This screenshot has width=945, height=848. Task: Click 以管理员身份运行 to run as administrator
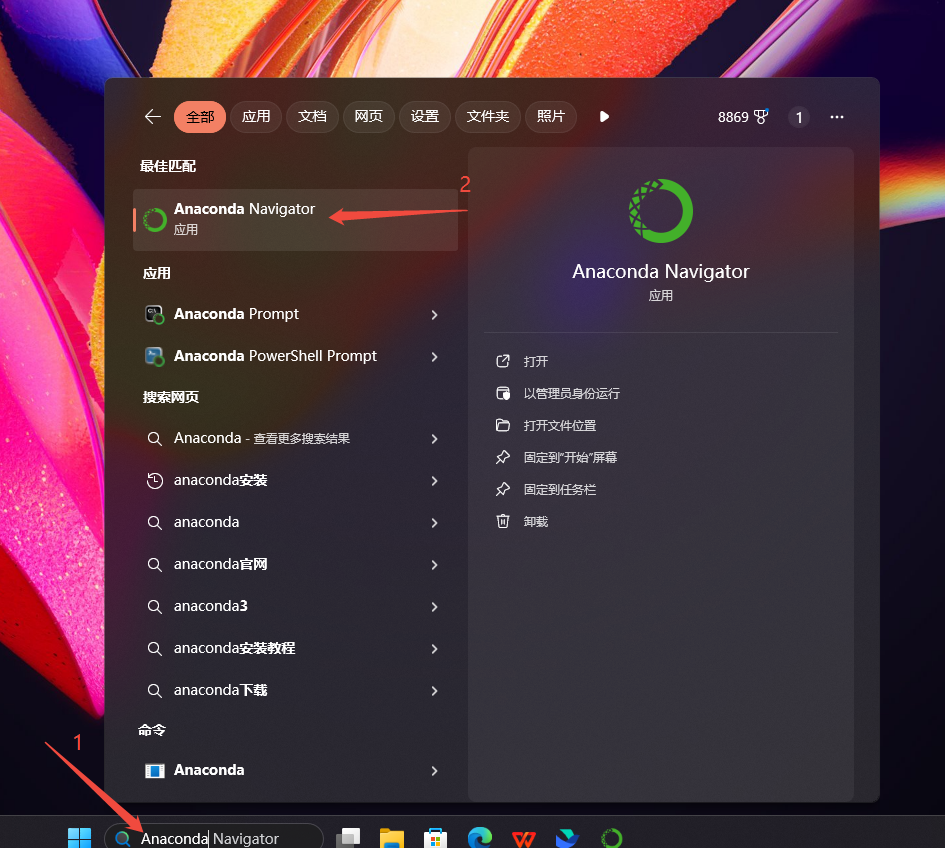click(571, 393)
